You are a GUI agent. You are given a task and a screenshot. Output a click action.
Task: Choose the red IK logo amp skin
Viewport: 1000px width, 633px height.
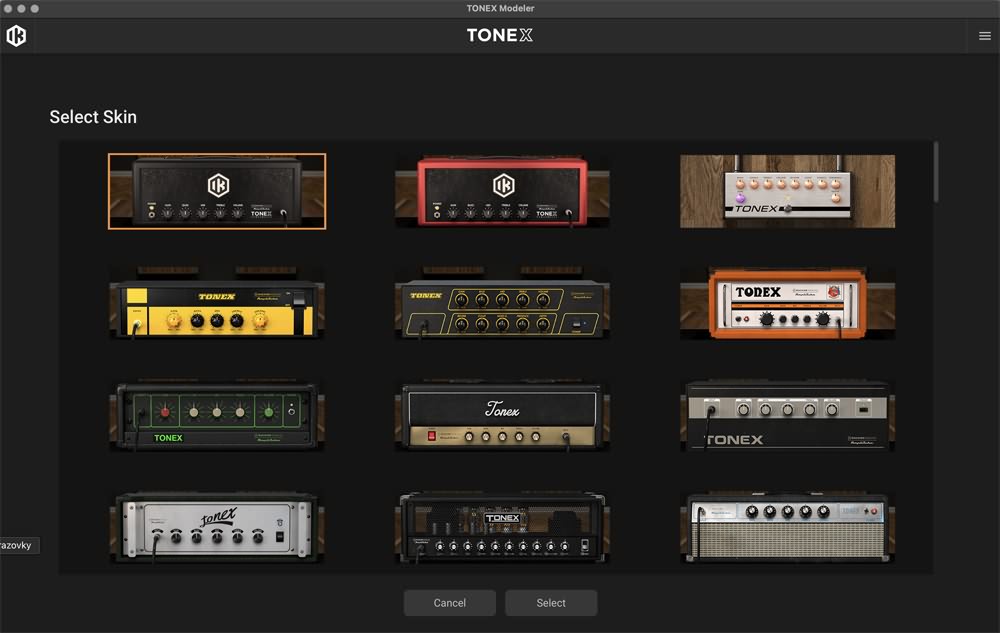(x=502, y=191)
